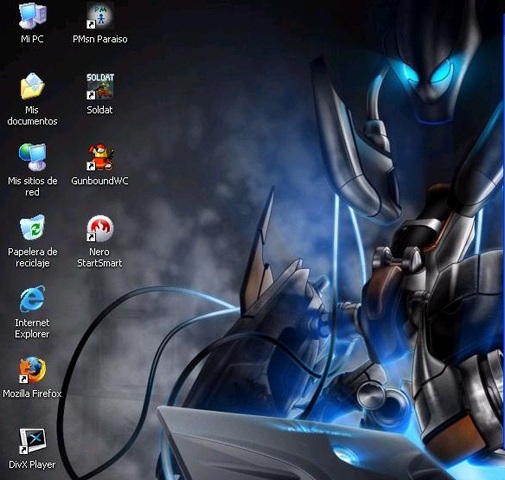Click the "DivX Player" label text
The image size is (505, 480).
32,464
